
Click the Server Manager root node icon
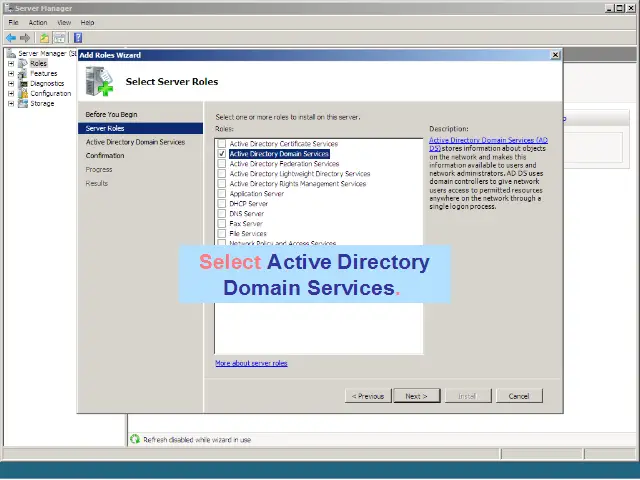[x=11, y=53]
